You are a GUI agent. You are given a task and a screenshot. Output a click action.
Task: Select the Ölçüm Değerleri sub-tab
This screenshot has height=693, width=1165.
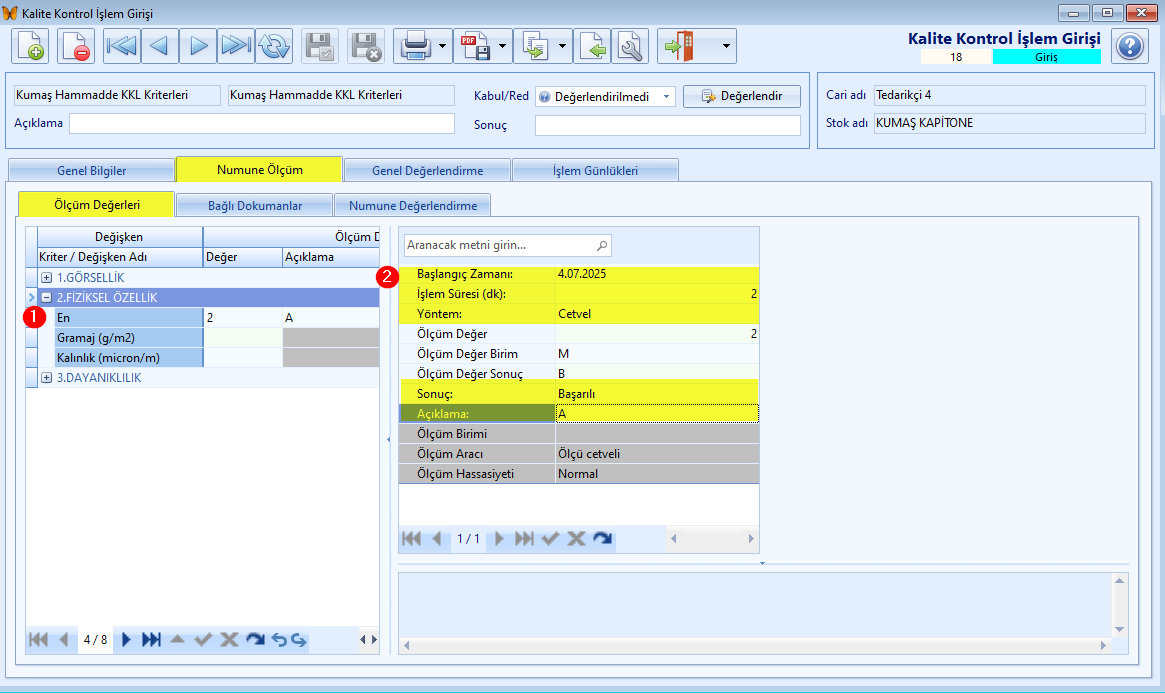(97, 204)
